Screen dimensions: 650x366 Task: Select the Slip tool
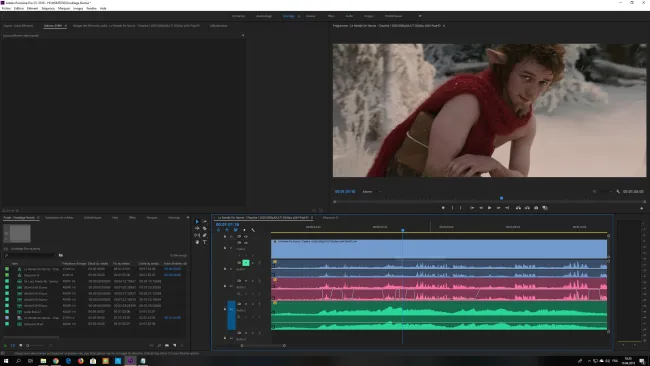[x=197, y=235]
